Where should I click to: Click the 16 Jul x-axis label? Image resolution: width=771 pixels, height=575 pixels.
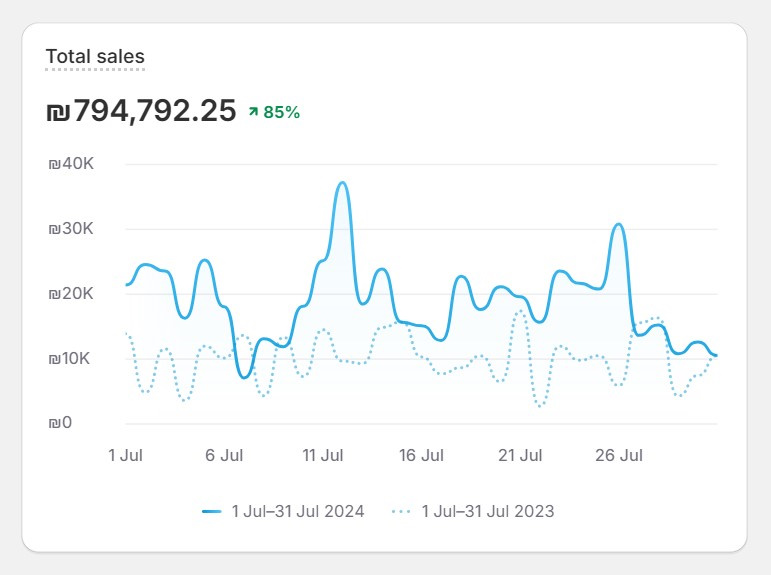coord(421,456)
